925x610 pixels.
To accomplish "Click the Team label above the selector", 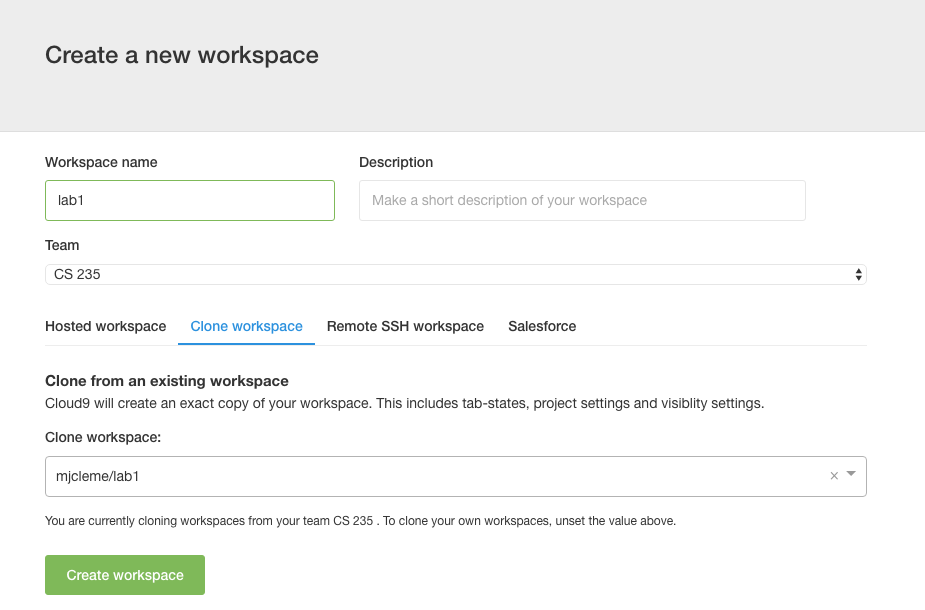I will coord(62,245).
